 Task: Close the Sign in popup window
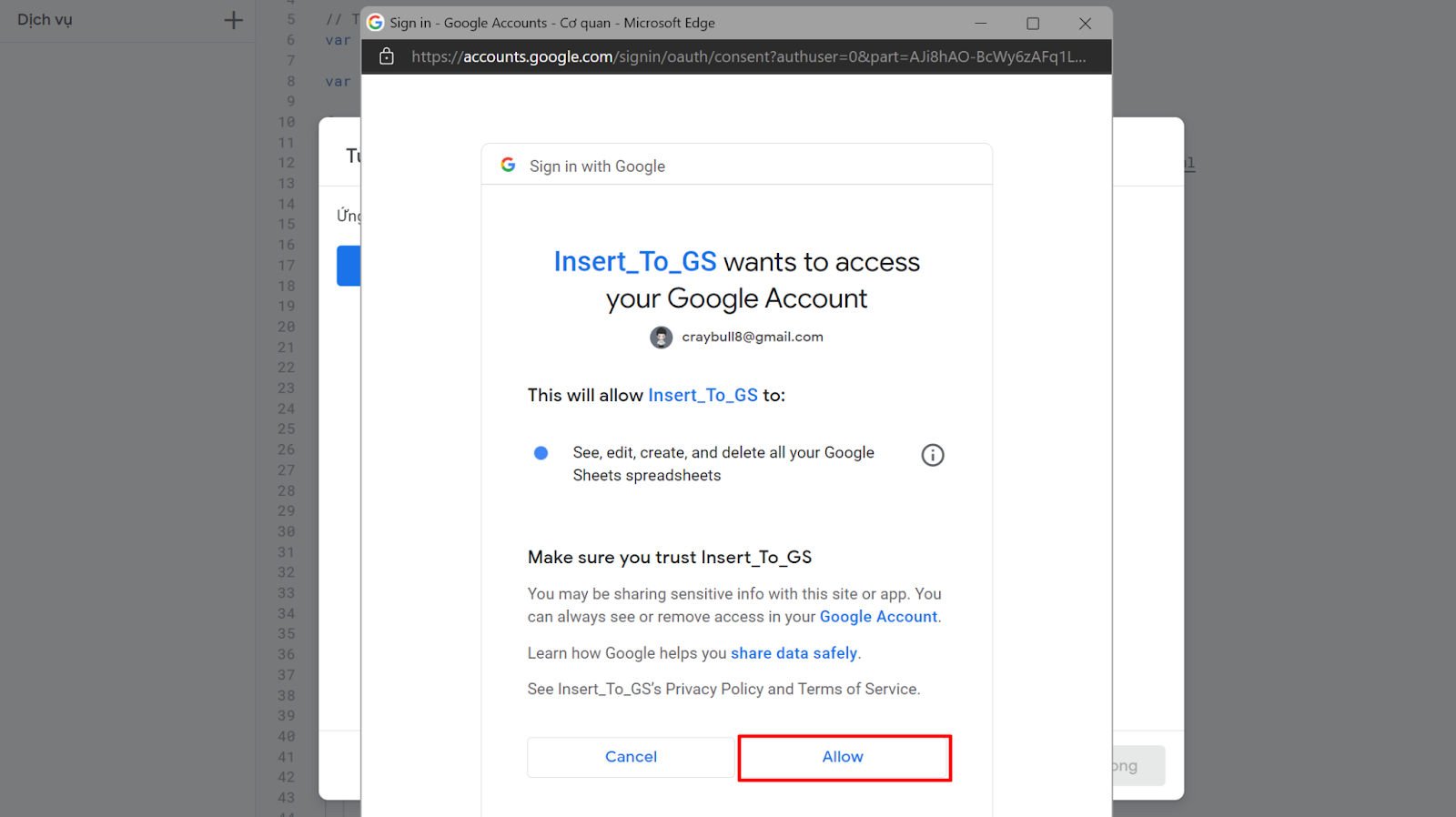[1085, 23]
